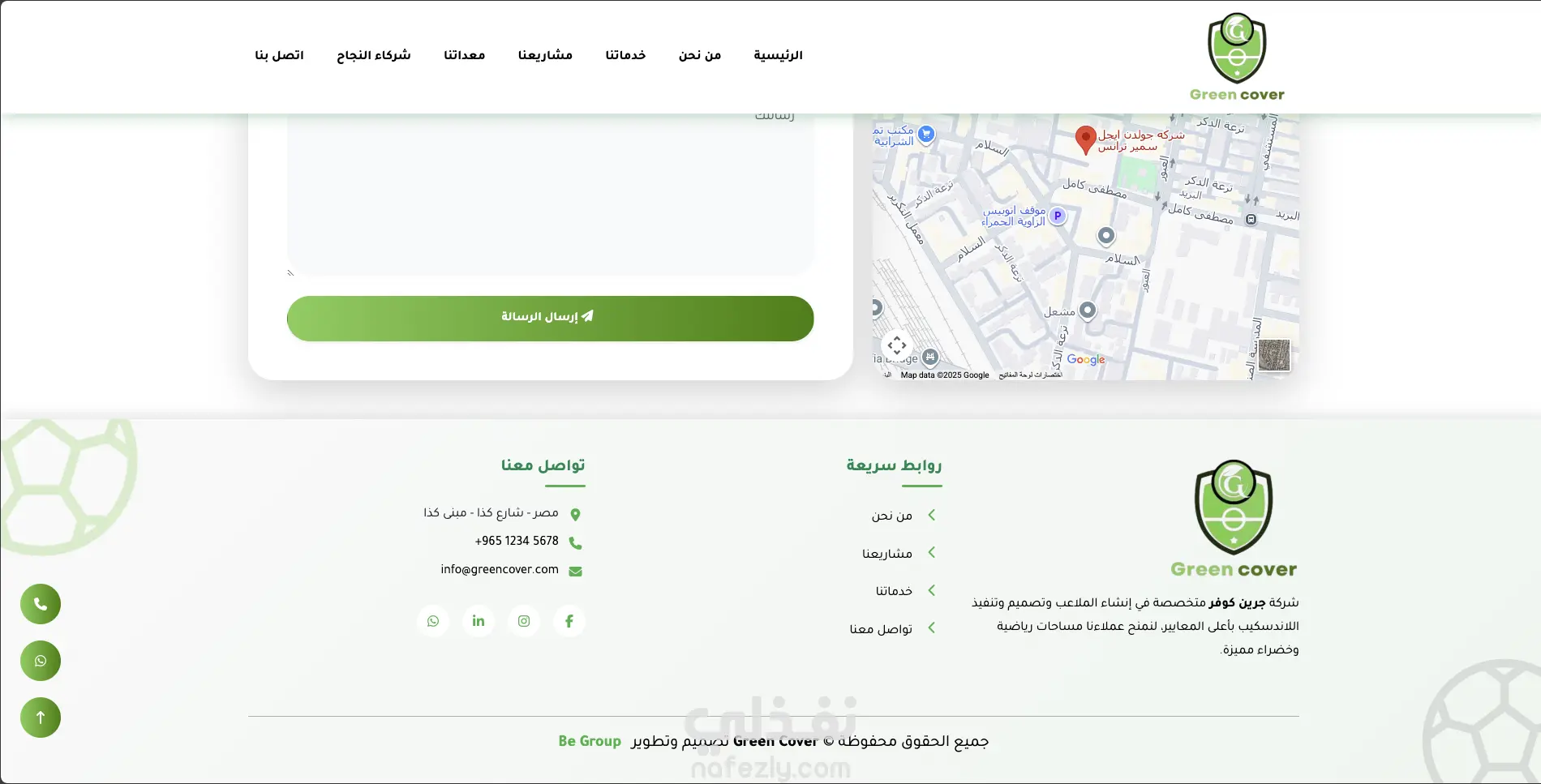Click the chevron beside footer من نحن
This screenshot has height=784, width=1541.
pyautogui.click(x=932, y=515)
